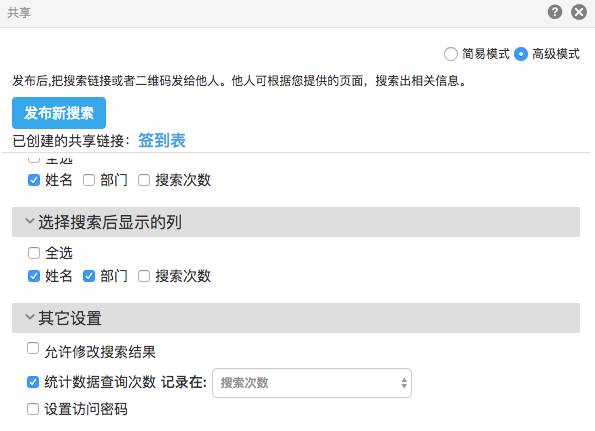
Task: Select the 简易模式 radio button
Action: click(x=451, y=54)
